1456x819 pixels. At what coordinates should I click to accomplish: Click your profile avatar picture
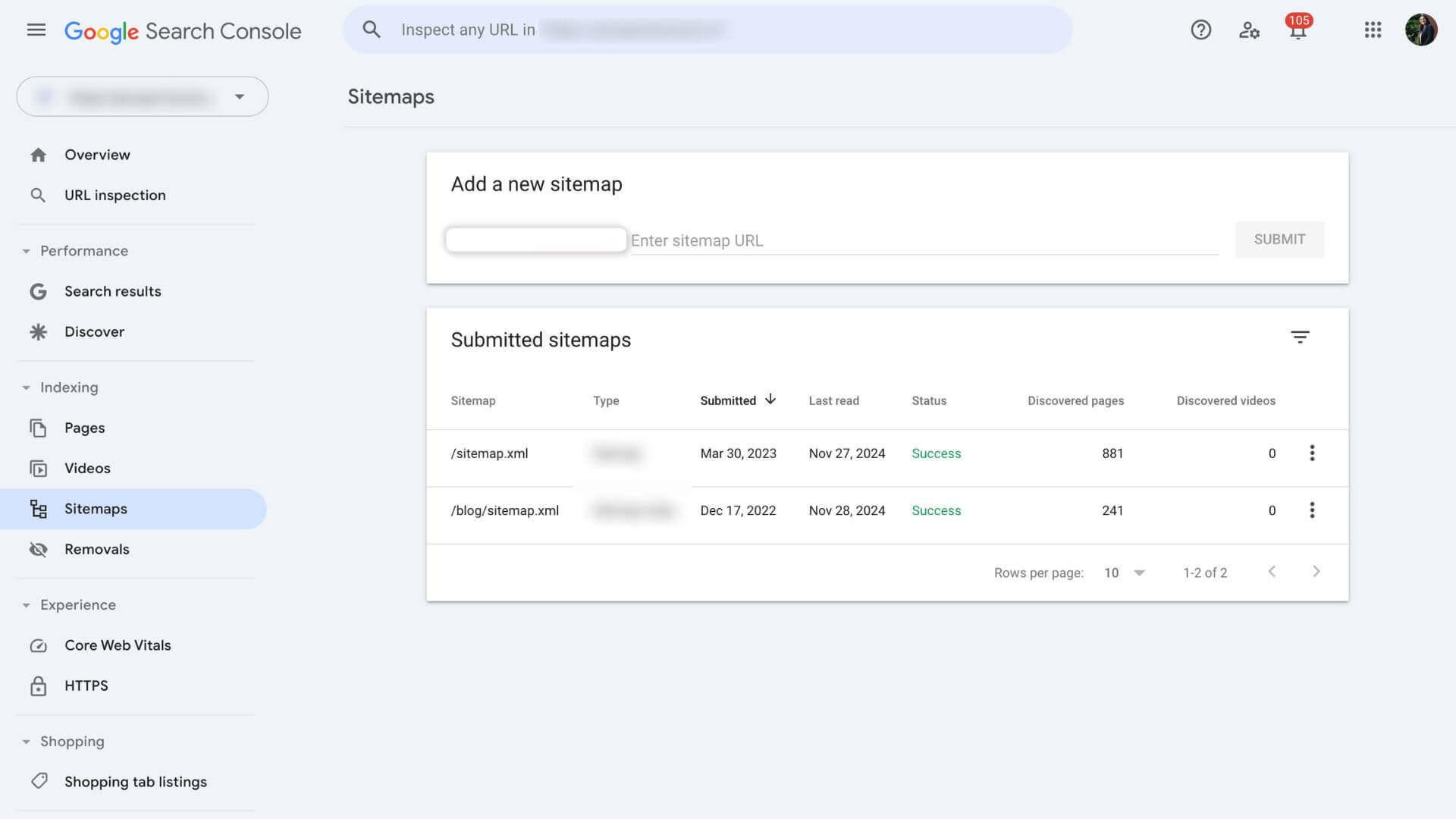(1423, 30)
